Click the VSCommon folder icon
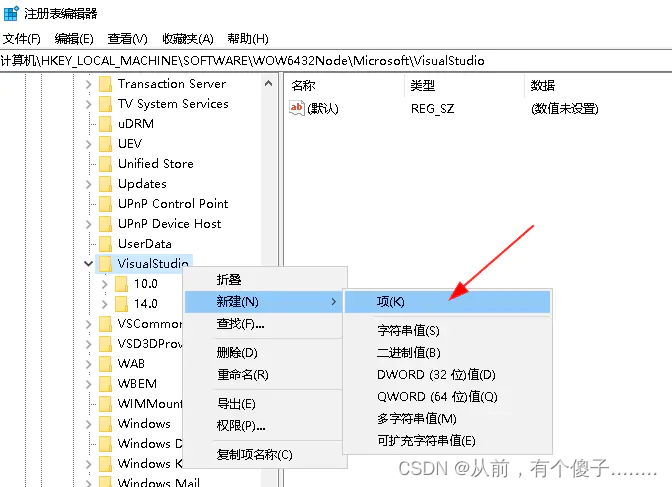The height and width of the screenshot is (487, 672). (105, 324)
